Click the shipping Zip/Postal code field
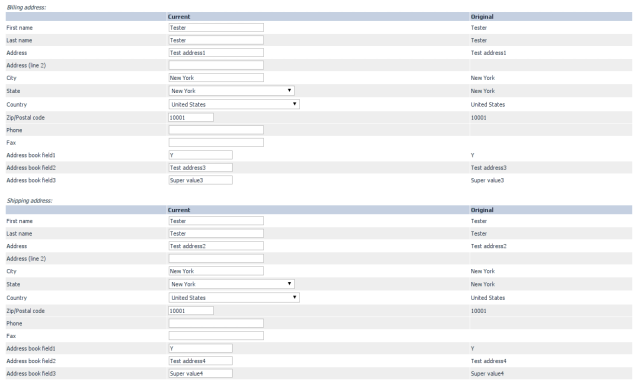Viewport: 640px width, 385px height. coord(191,311)
